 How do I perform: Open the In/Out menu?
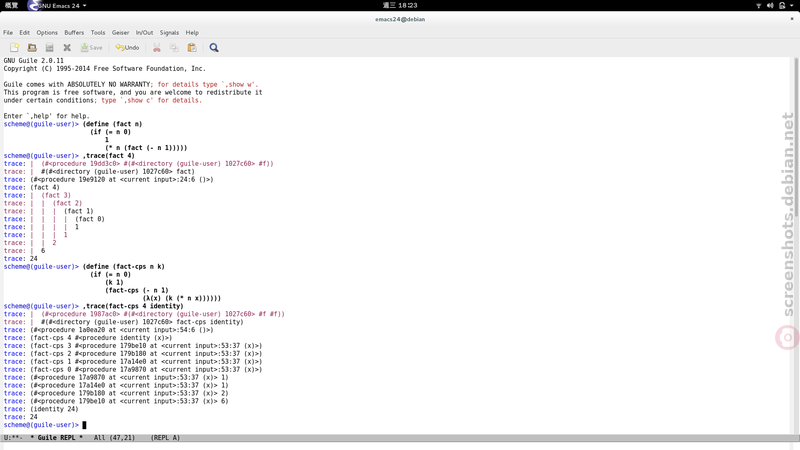click(144, 33)
